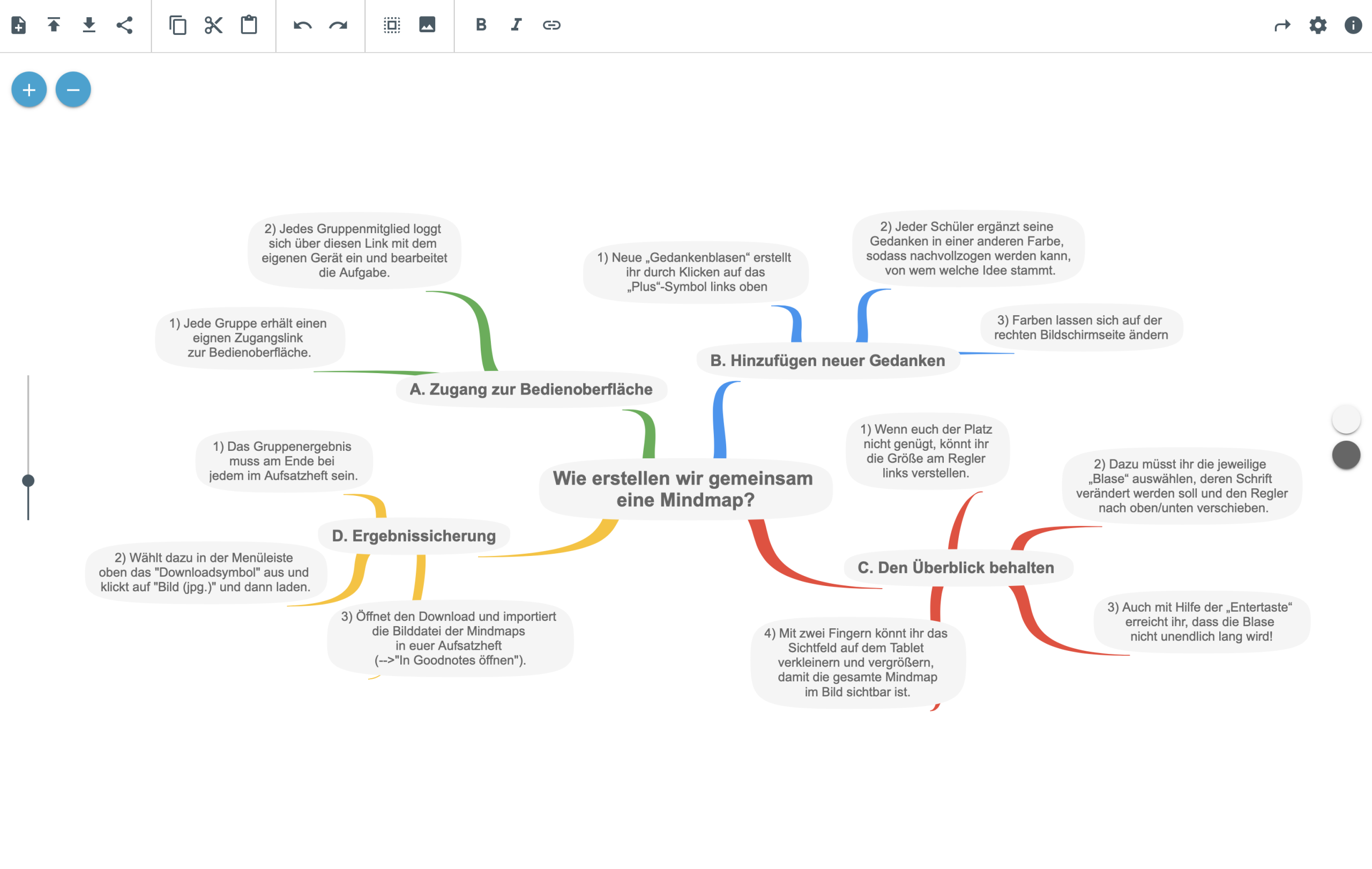Select the 'C. Den Überblick behalten' node
The width and height of the screenshot is (1372, 869).
pos(956,568)
